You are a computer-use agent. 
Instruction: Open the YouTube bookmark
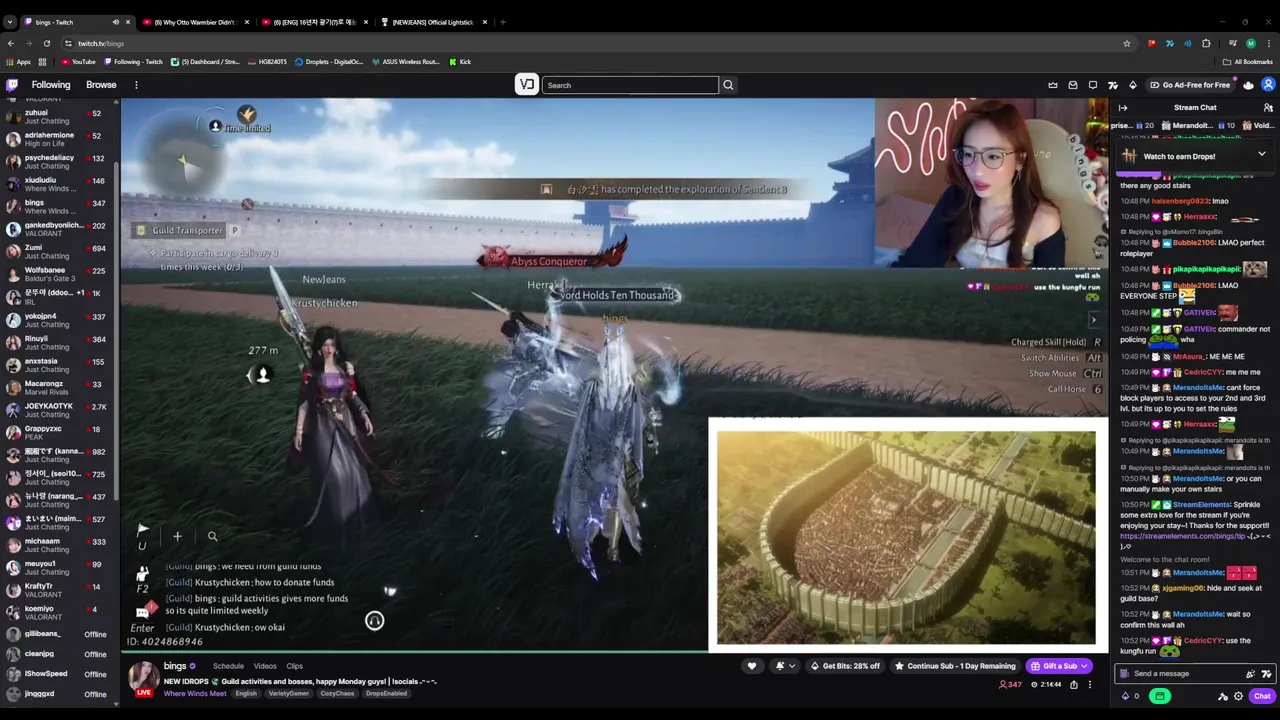(78, 62)
